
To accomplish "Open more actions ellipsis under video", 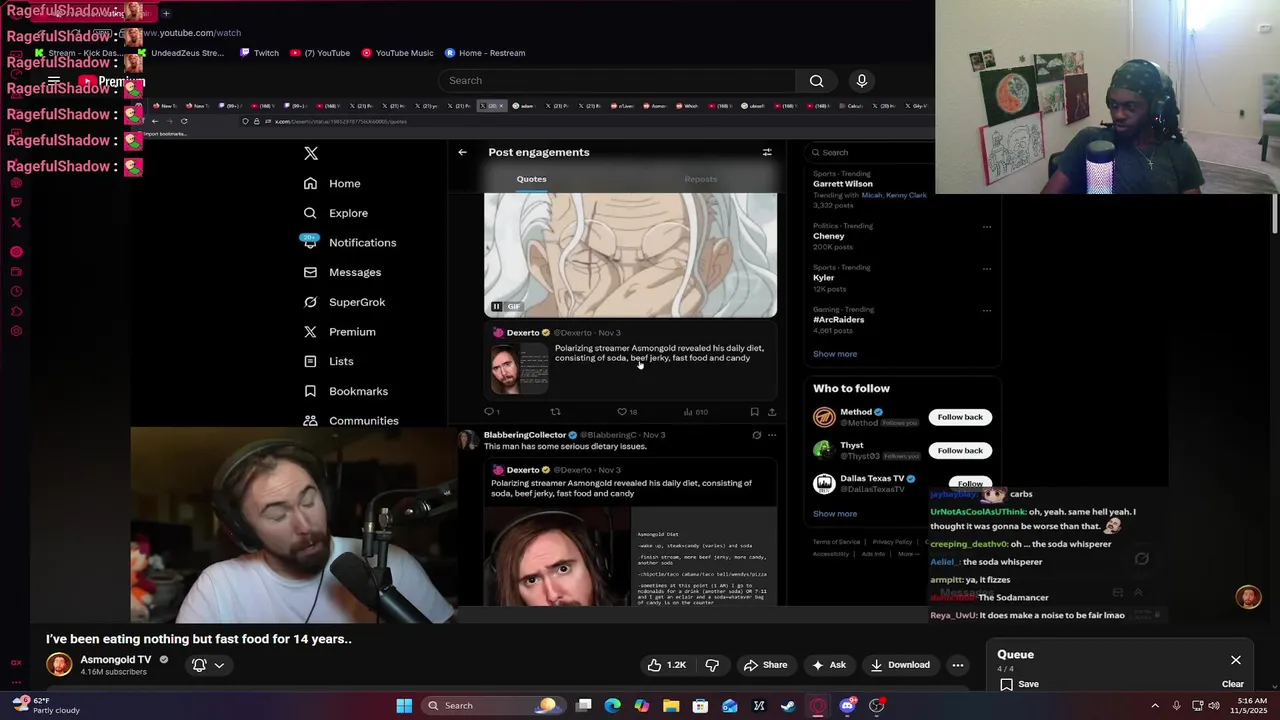I will (958, 665).
